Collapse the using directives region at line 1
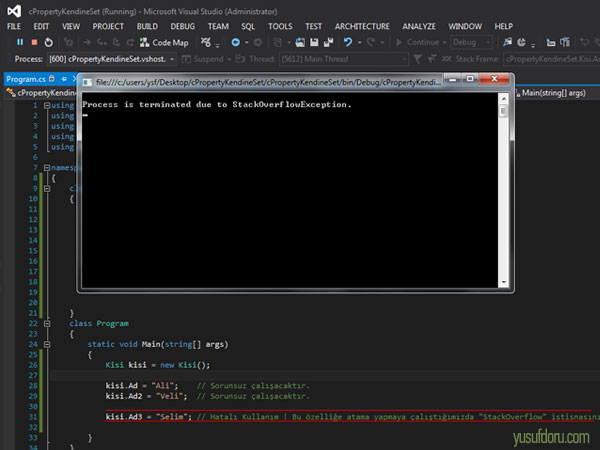 [x=47, y=105]
